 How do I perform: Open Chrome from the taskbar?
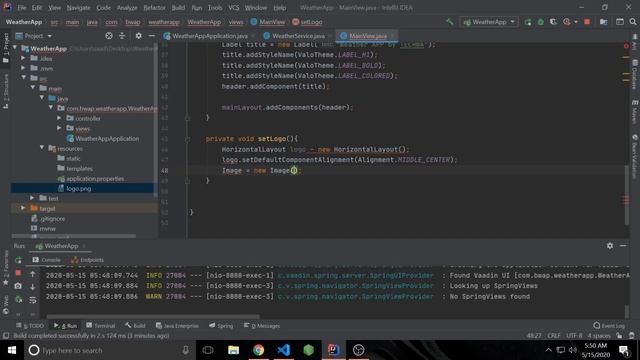tap(258, 350)
